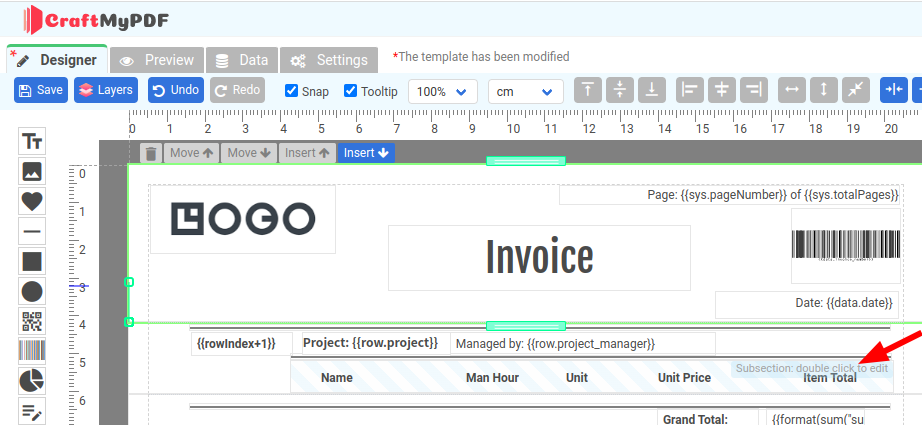Go to the Settings tab
Viewport: 922px width, 425px height.
pos(329,60)
